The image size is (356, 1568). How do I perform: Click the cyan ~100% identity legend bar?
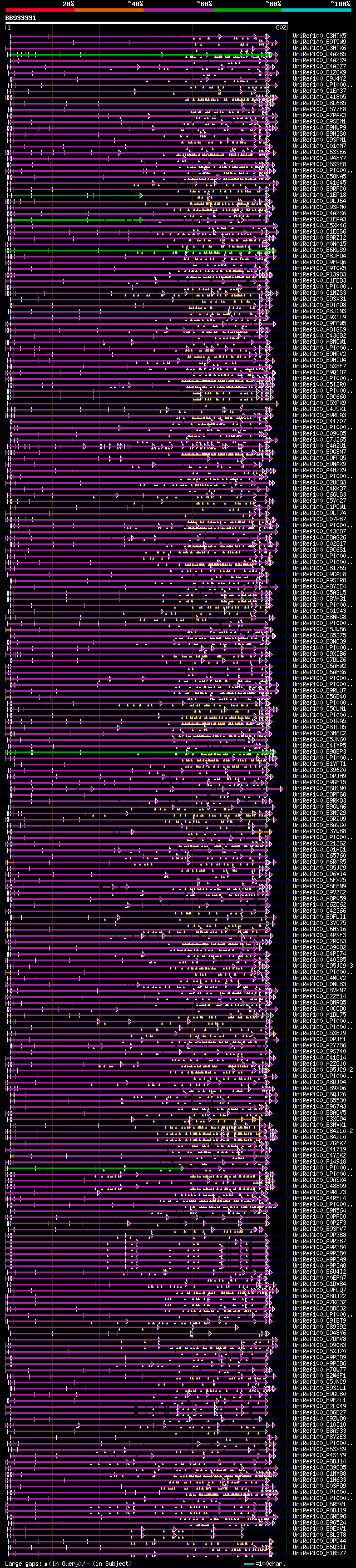coord(316,10)
